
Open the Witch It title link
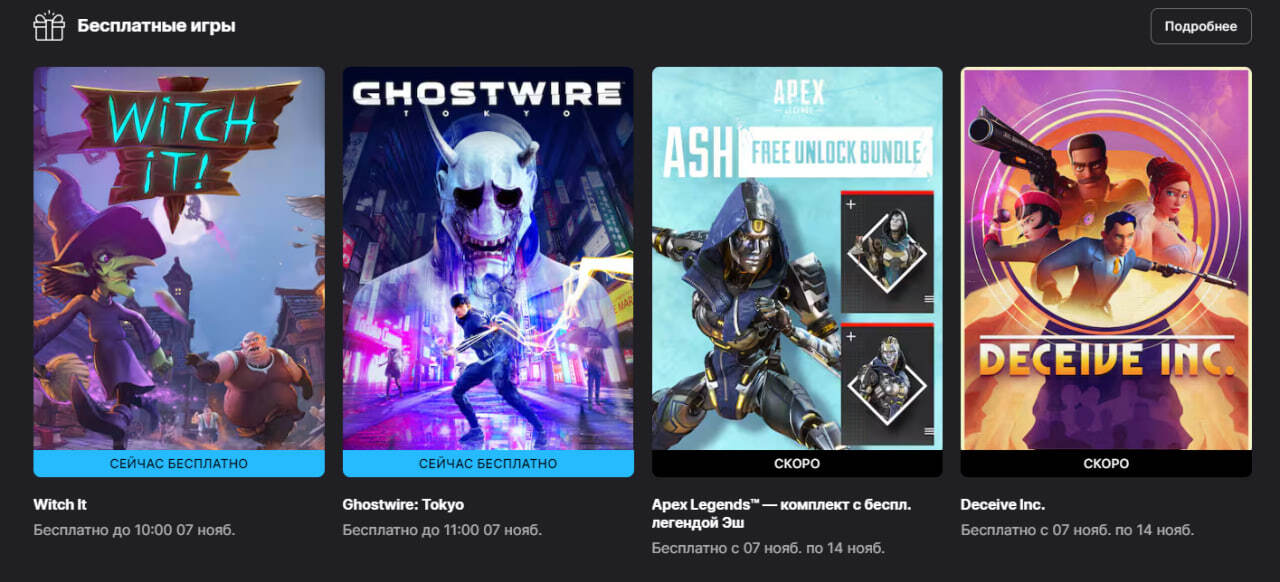pyautogui.click(x=60, y=504)
